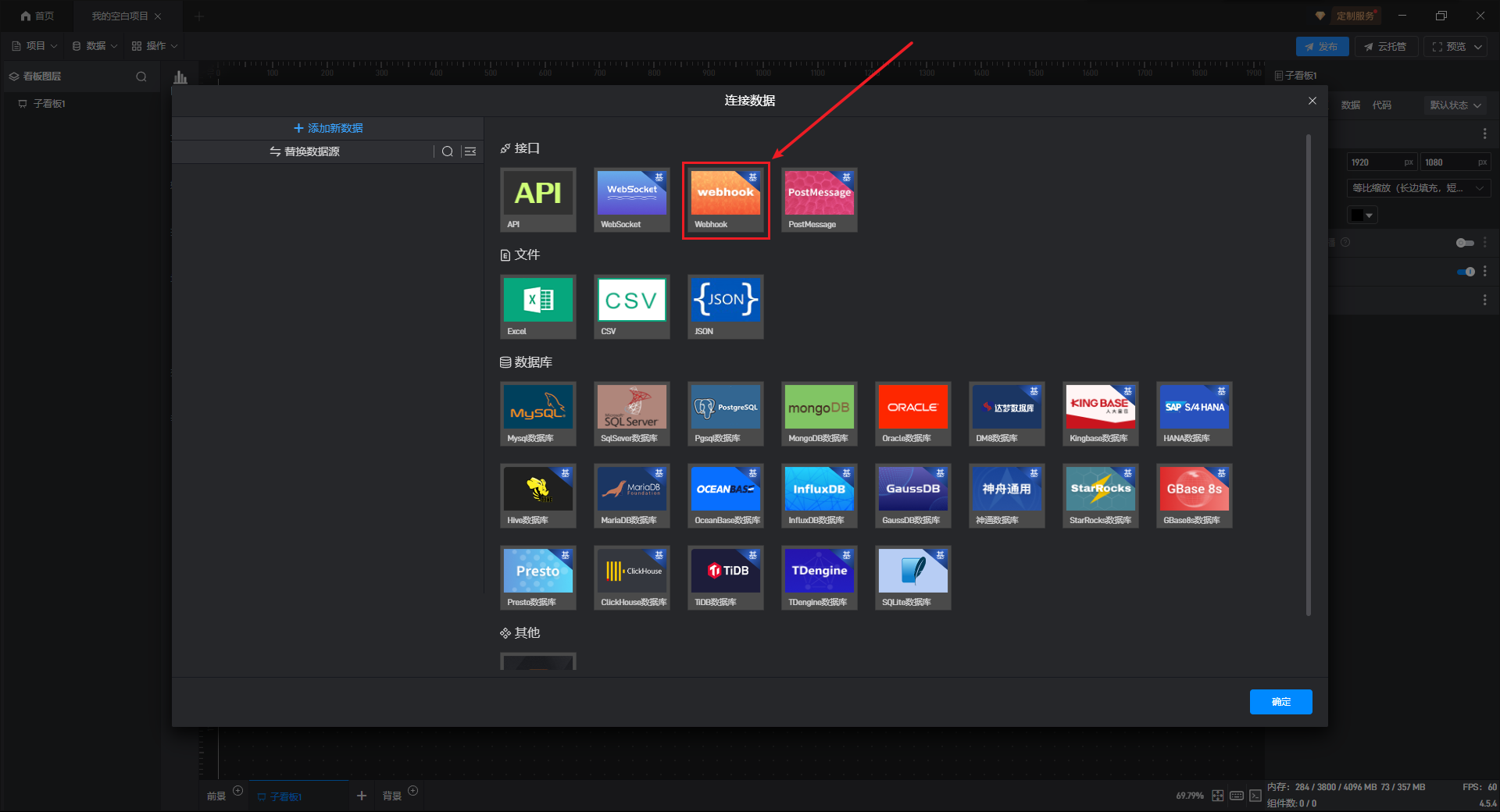Open the 项目 menu
1500x812 pixels.
click(x=34, y=46)
